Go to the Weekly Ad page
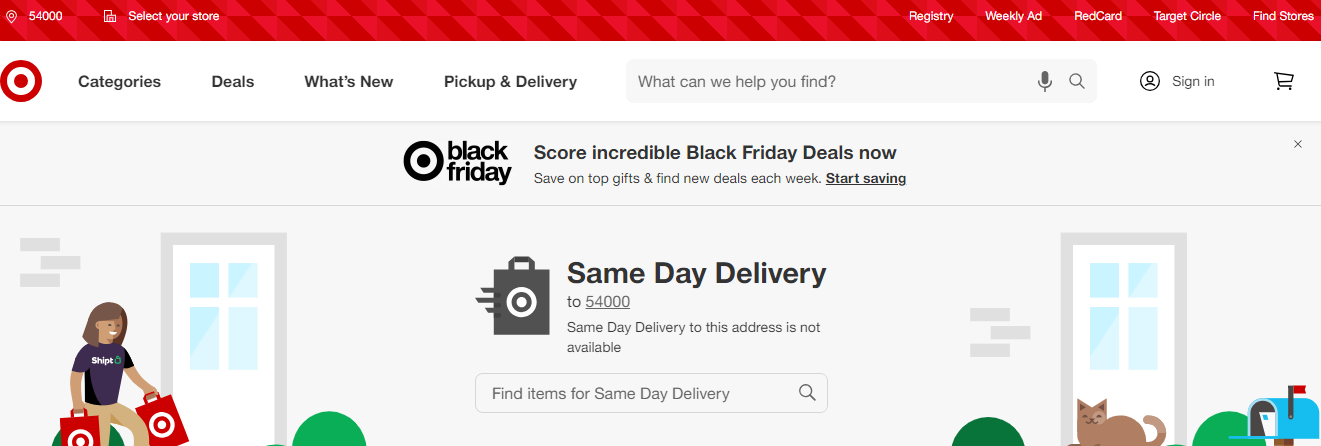The width and height of the screenshot is (1321, 446). click(1013, 16)
